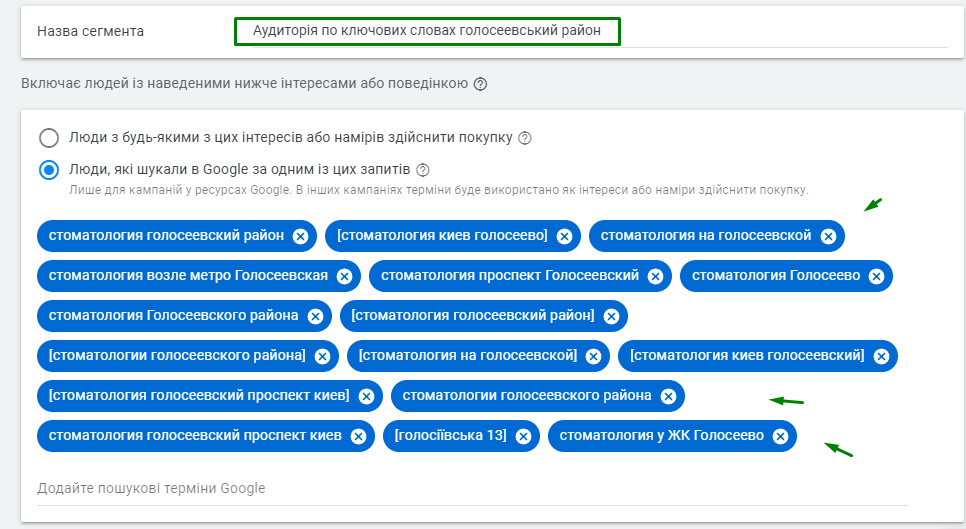
Task: Open help icon after 'за одним із цих запитів'
Action: [x=422, y=170]
